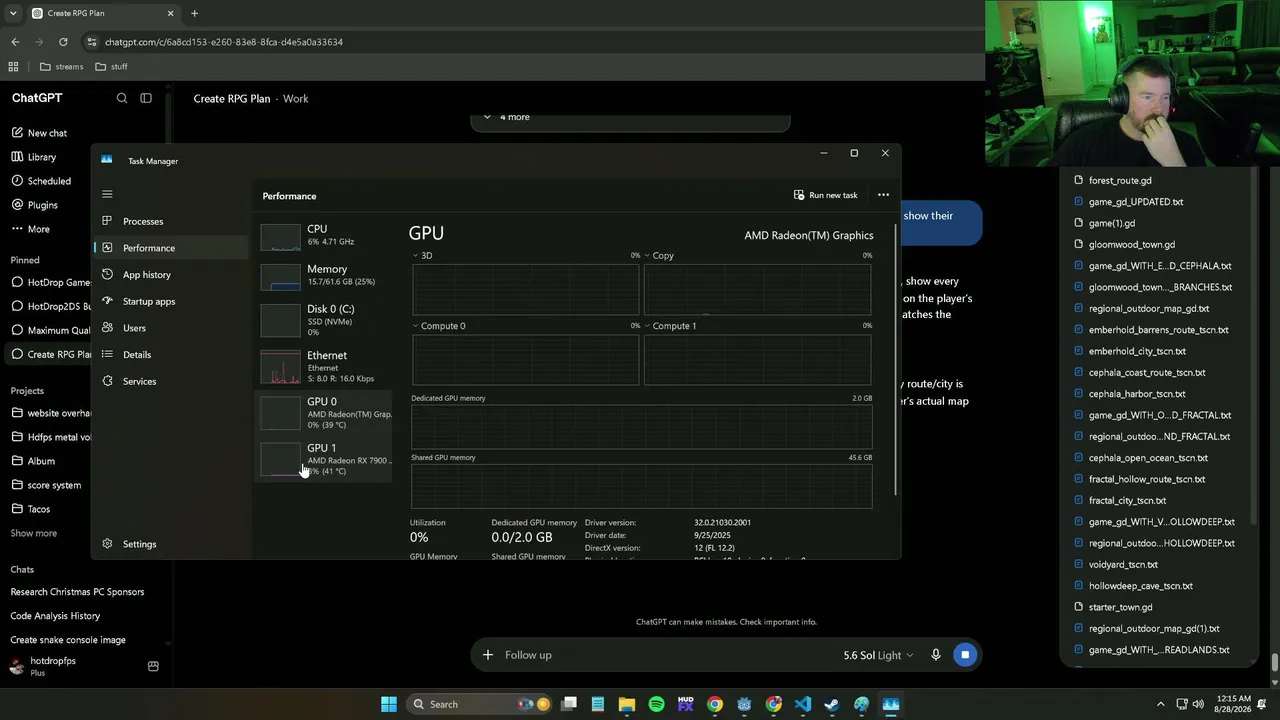
Task: Collapse the ChatGPT sidebar
Action: 146,98
